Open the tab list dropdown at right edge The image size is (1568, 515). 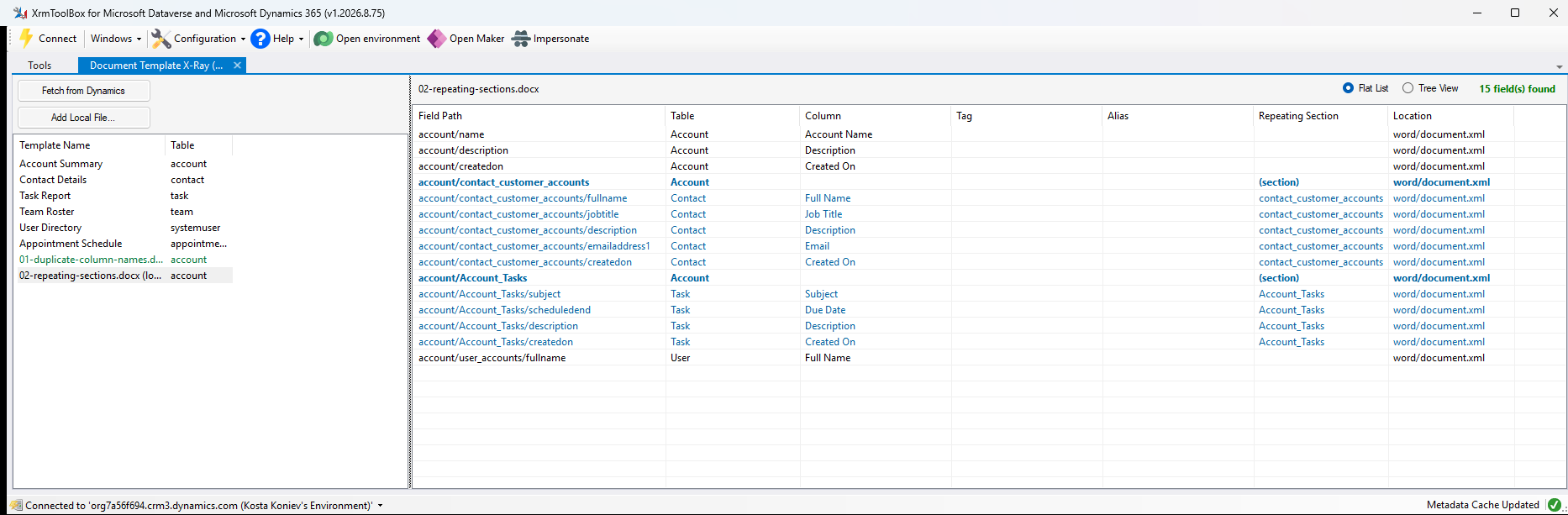pos(1560,66)
